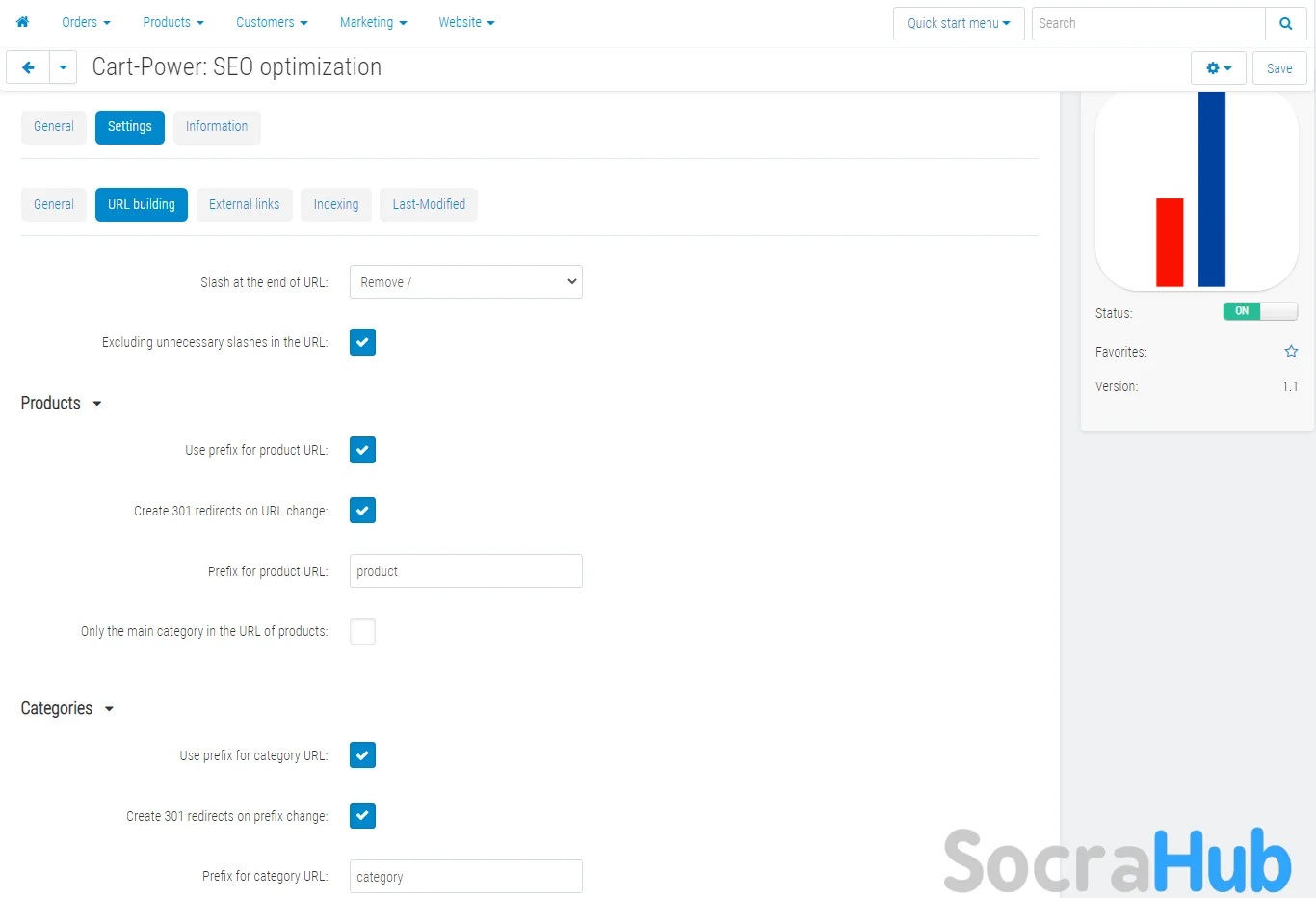Viewport: 1316px width, 898px height.
Task: Enable Only the main category in URL
Action: click(362, 631)
